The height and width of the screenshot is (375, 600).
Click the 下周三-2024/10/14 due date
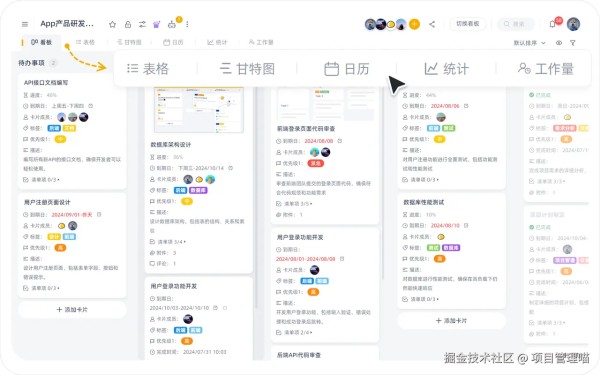[201, 168]
